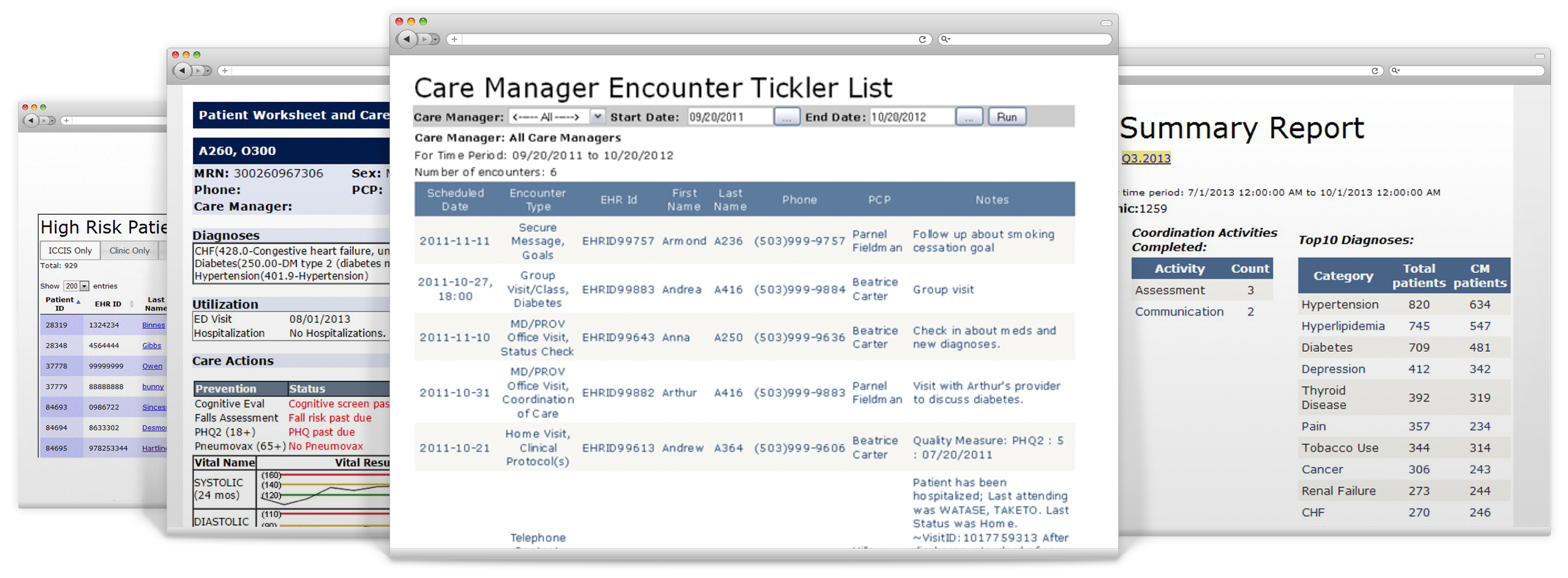Open the Q3.2013 report link

1145,158
